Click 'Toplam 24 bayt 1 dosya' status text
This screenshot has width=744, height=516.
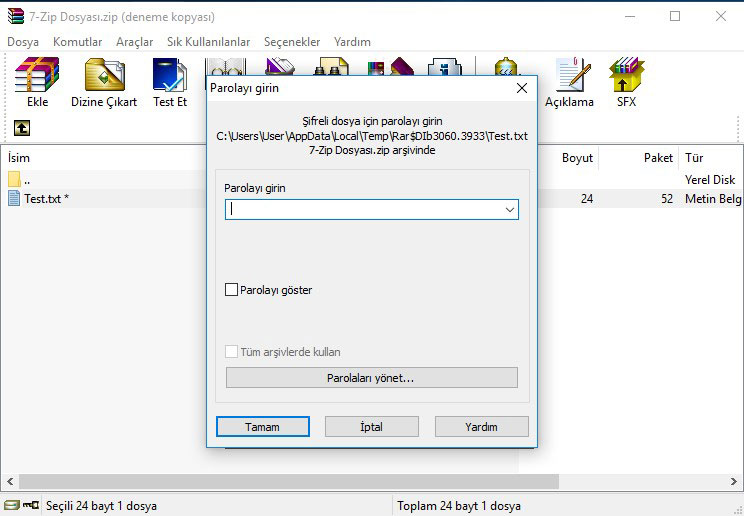pyautogui.click(x=459, y=506)
